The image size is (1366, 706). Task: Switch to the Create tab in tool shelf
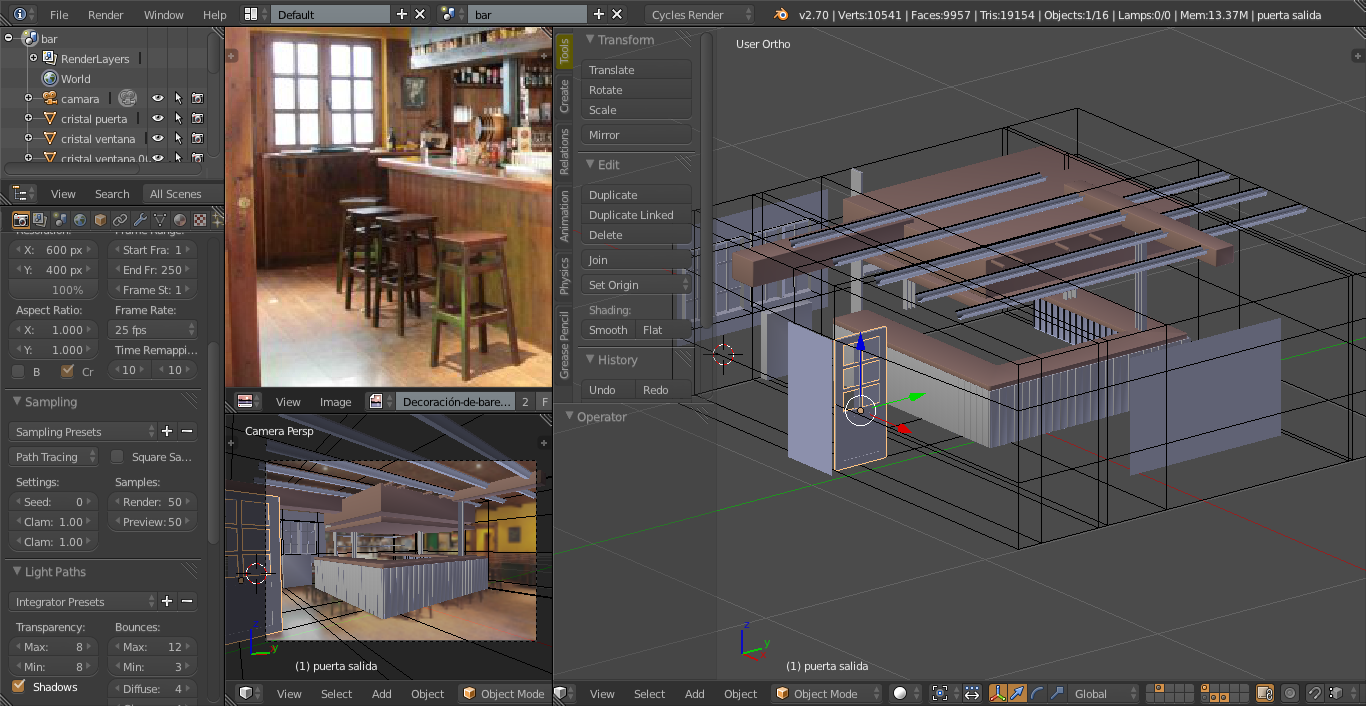[x=564, y=97]
